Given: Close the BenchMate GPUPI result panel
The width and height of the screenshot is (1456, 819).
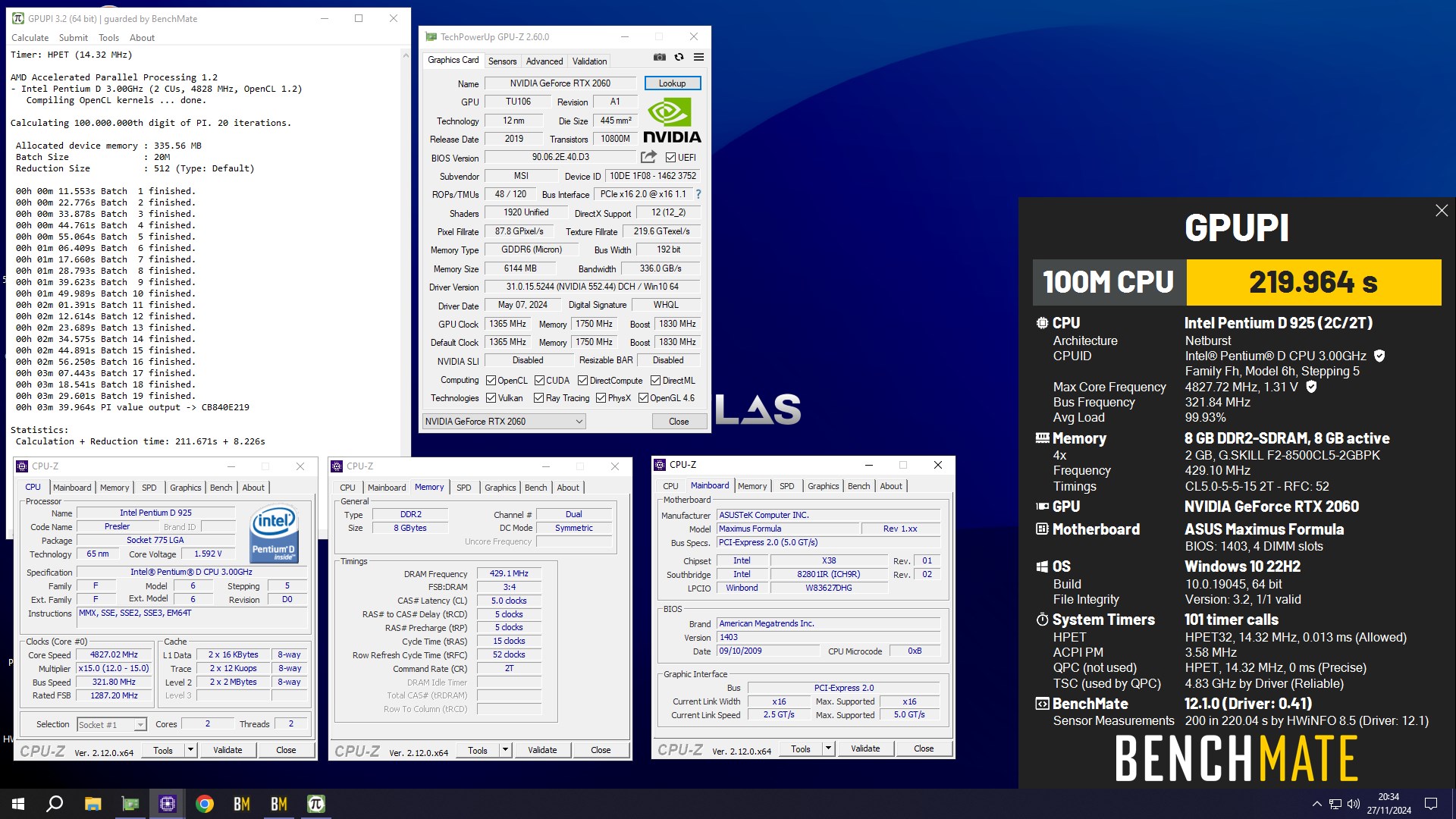Looking at the screenshot, I should coord(1442,211).
